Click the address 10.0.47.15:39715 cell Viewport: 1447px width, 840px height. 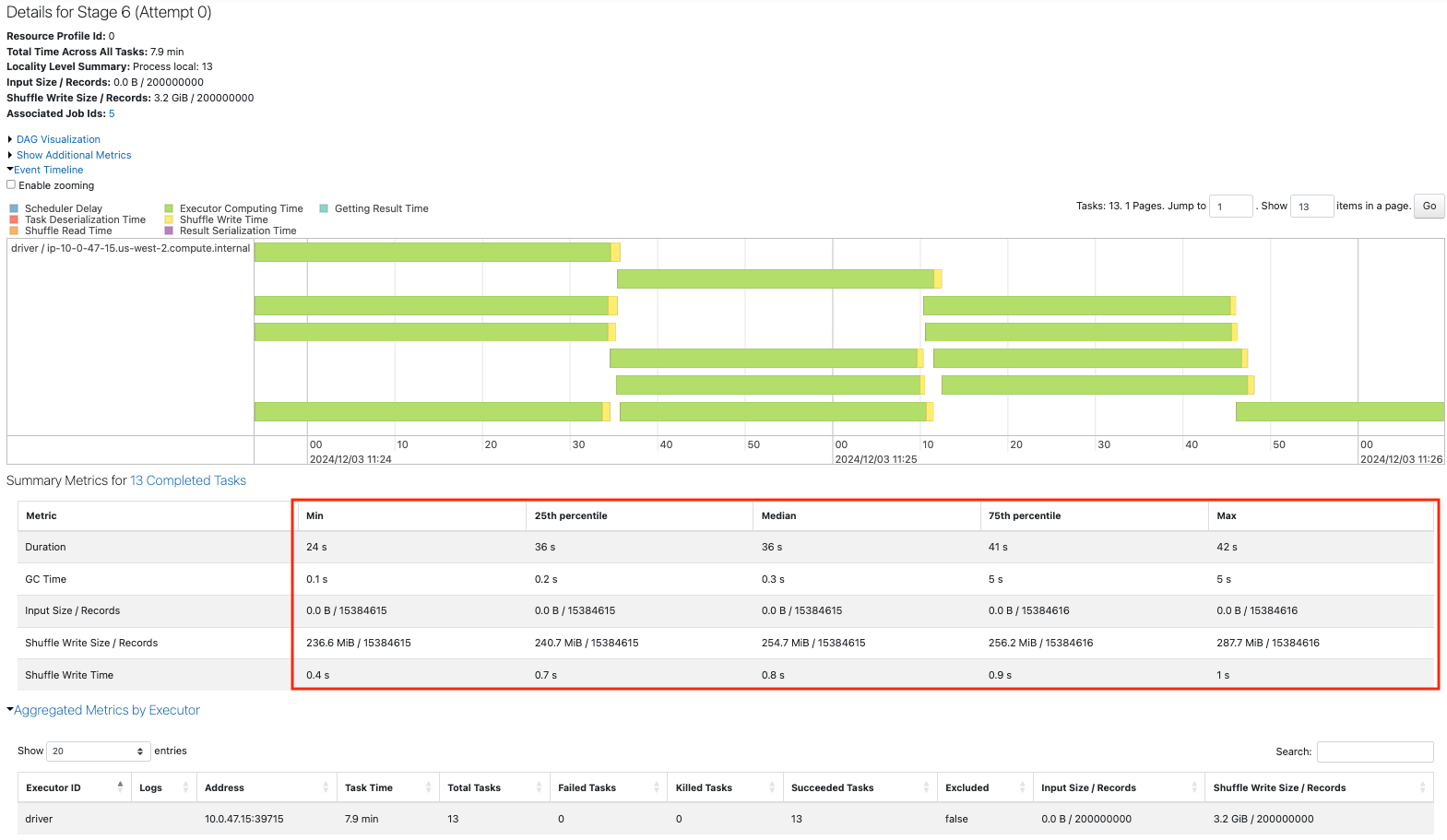244,819
